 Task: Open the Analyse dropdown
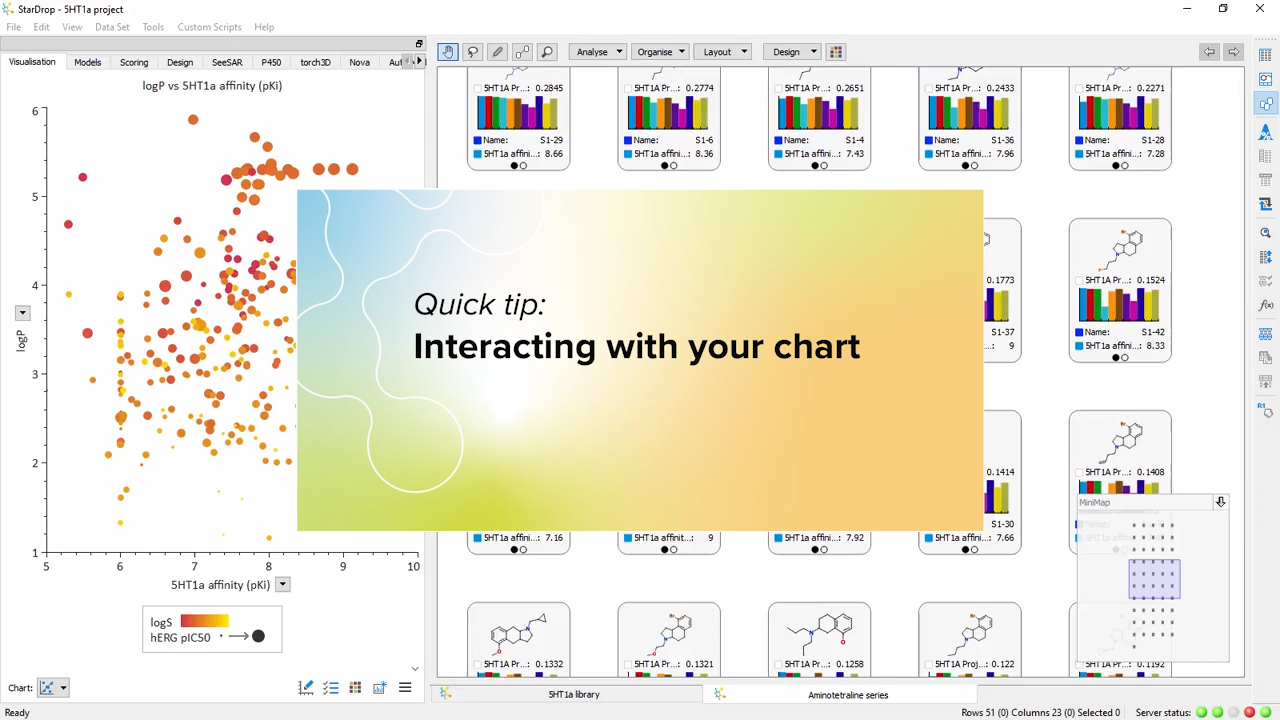[598, 52]
